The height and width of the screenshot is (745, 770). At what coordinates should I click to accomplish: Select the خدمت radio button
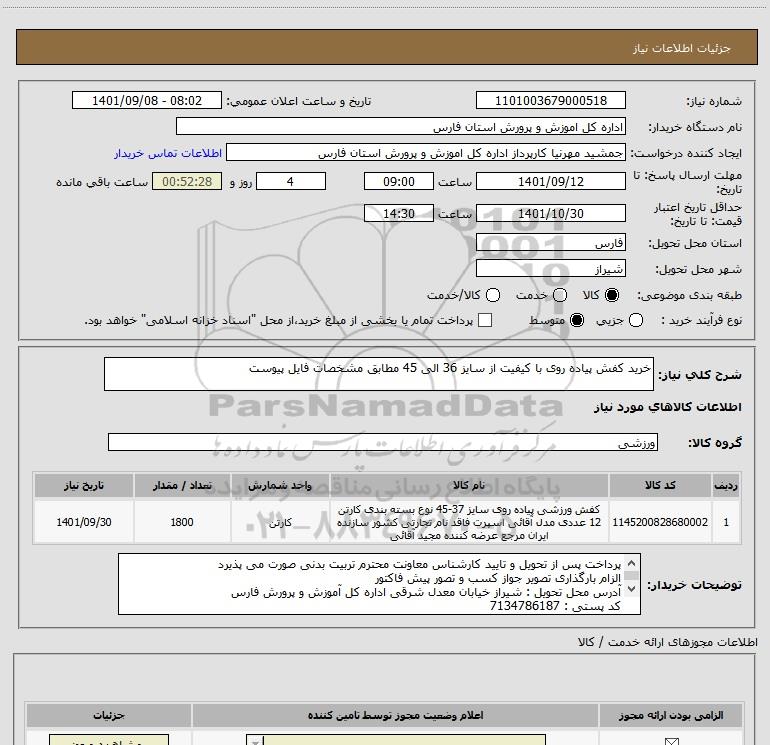(560, 295)
